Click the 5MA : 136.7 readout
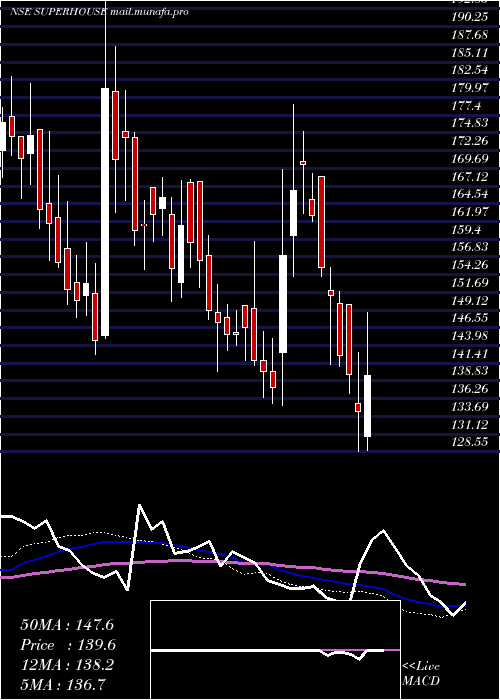Image resolution: width=500 pixels, height=700 pixels. pos(63,685)
